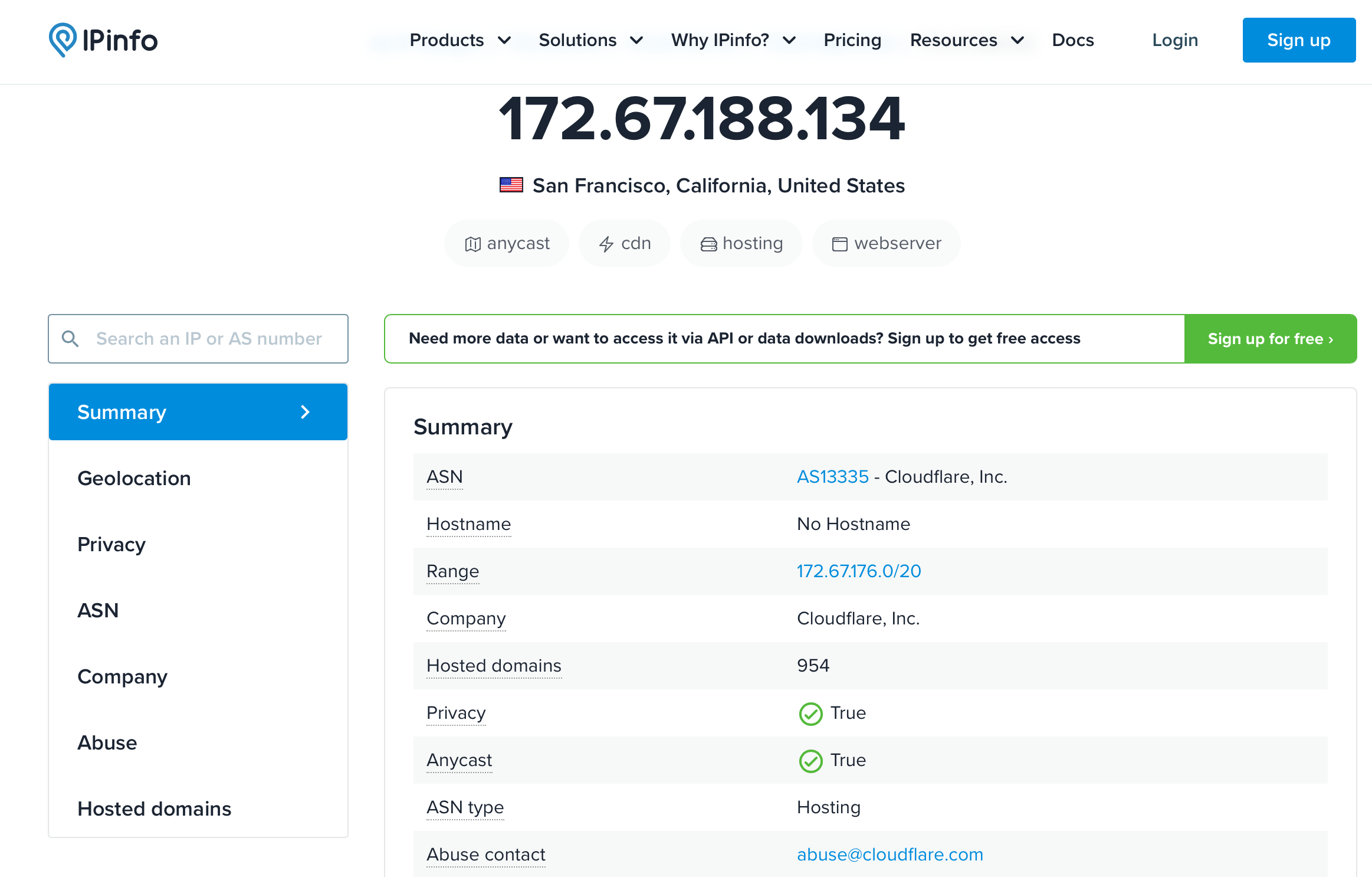The image size is (1372, 877).
Task: Expand the Products dropdown
Action: pyautogui.click(x=460, y=40)
